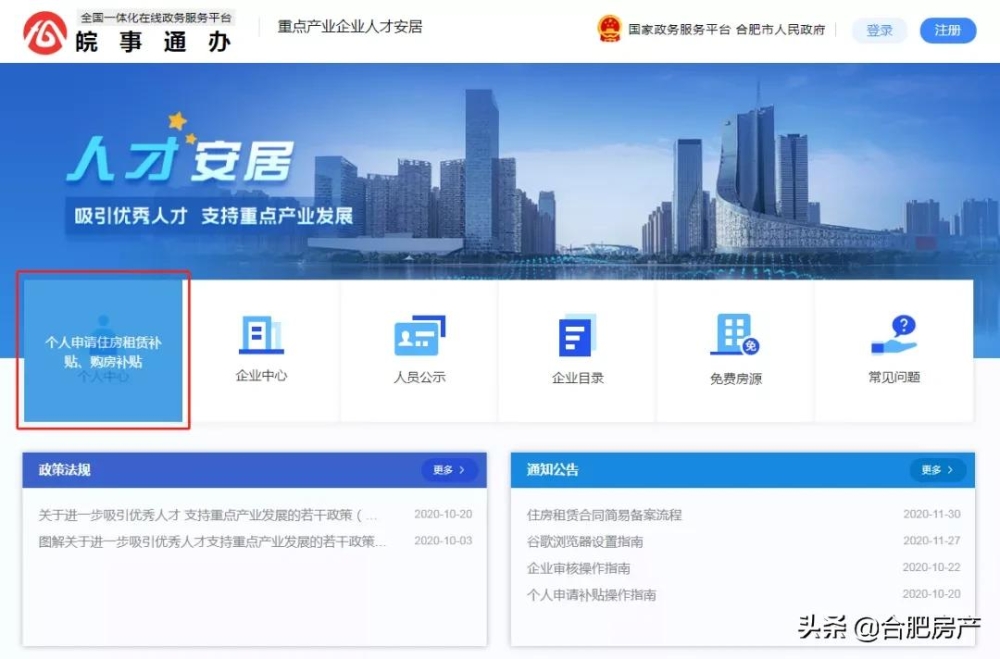Click the 人才安居 banner image
This screenshot has height=659, width=1000.
500,171
